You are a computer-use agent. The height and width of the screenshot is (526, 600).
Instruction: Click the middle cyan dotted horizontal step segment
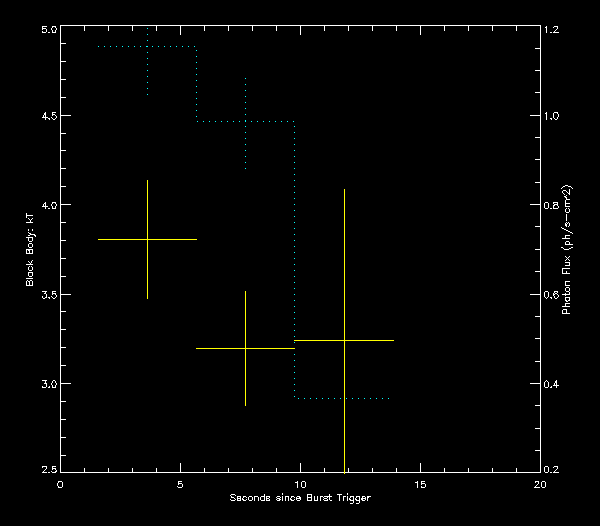click(x=246, y=122)
